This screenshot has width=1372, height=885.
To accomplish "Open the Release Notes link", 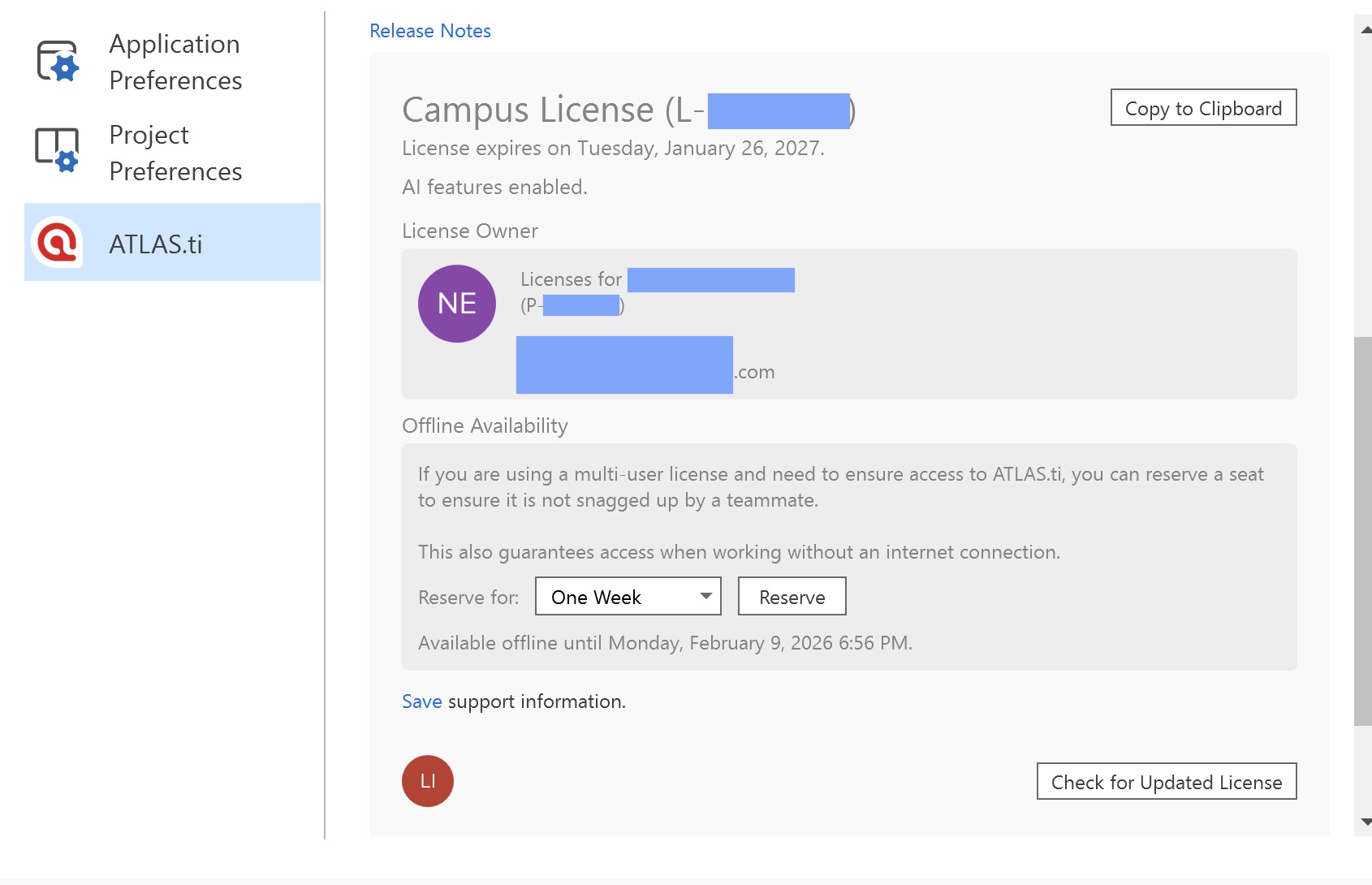I will [x=430, y=31].
